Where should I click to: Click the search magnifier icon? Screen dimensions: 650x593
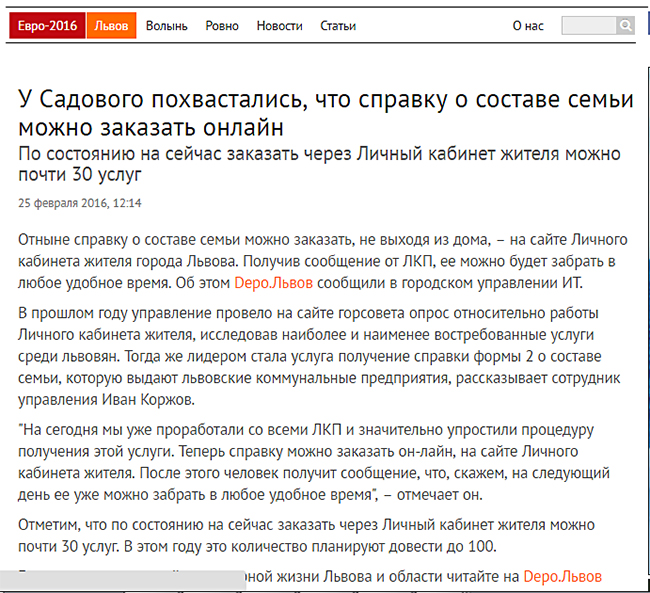(x=625, y=26)
